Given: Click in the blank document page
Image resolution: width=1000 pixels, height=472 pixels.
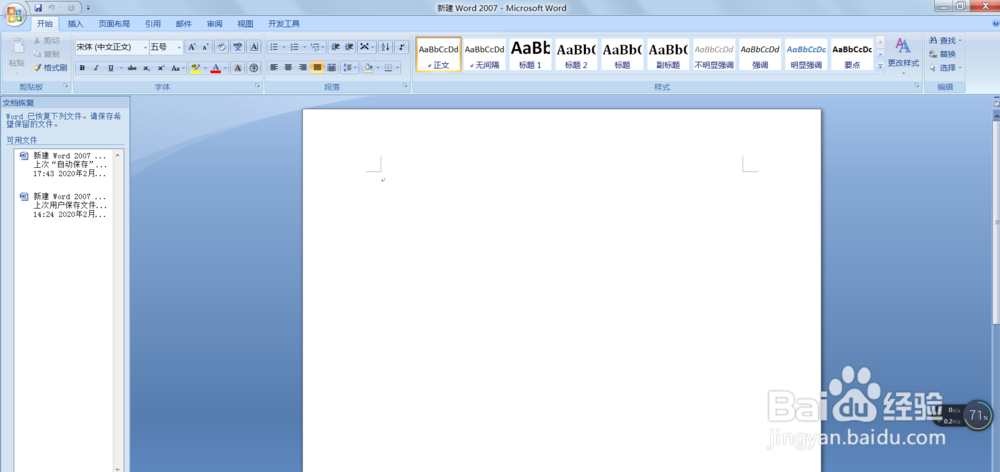Looking at the screenshot, I should tap(561, 290).
